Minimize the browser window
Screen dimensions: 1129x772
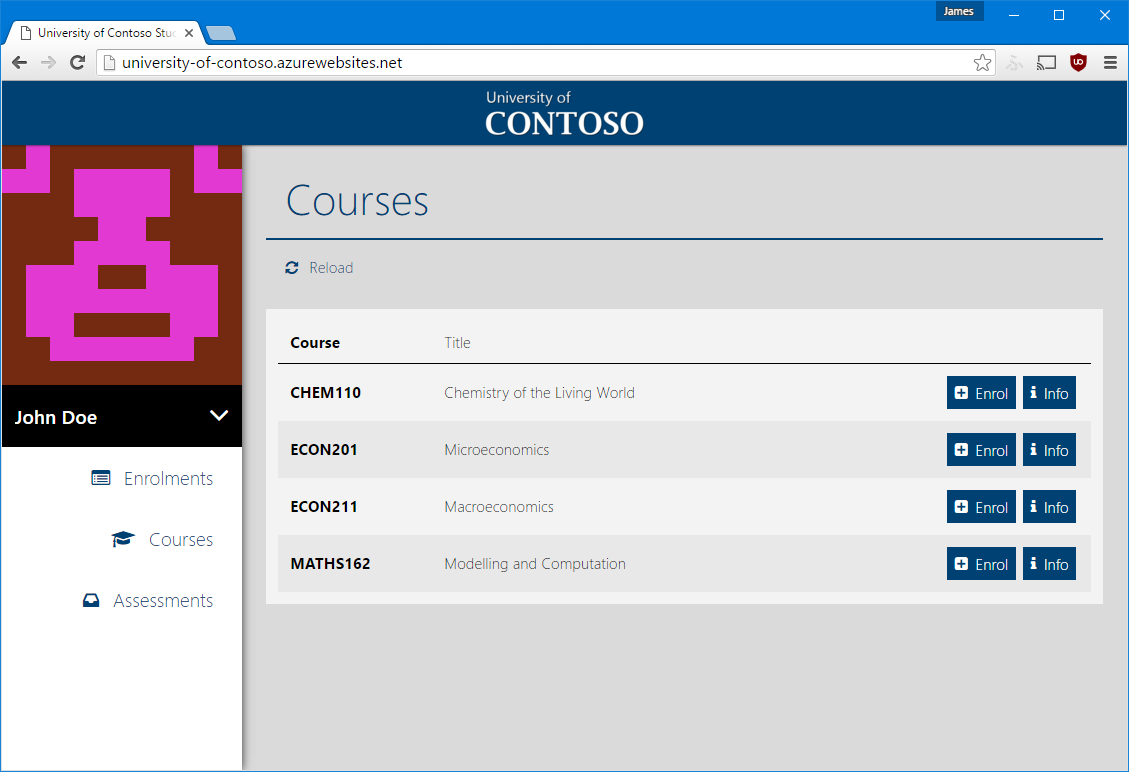pyautogui.click(x=1014, y=15)
